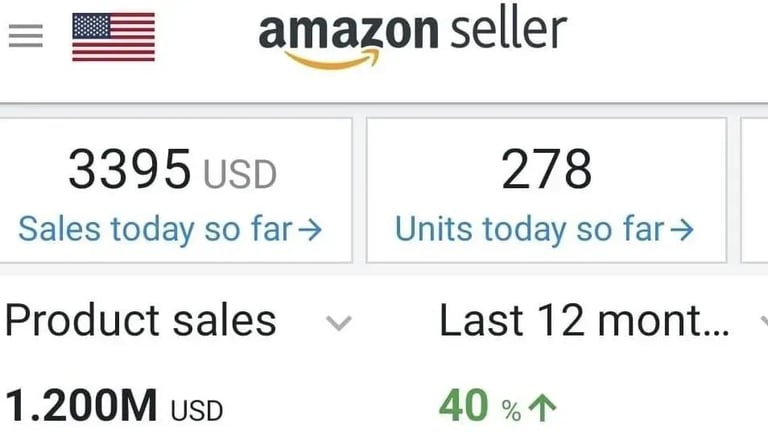Image resolution: width=768 pixels, height=432 pixels.
Task: Expand the Product sales dropdown chevron
Action: (339, 323)
